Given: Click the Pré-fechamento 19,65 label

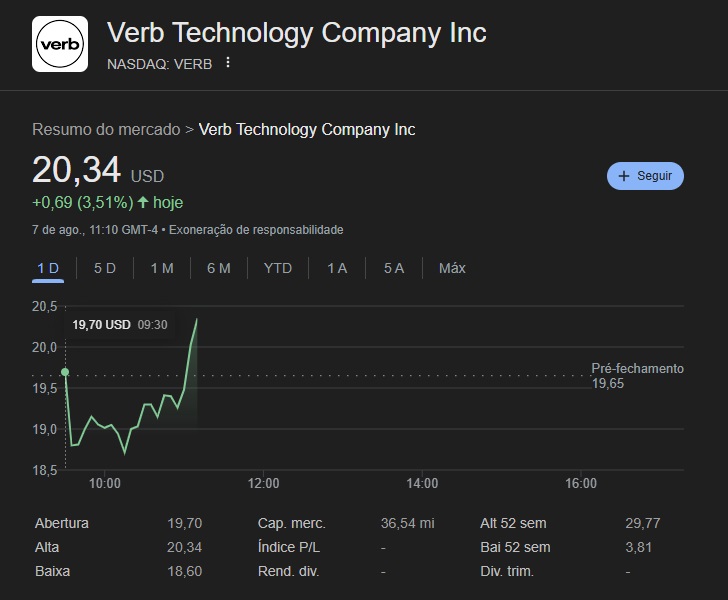Looking at the screenshot, I should pyautogui.click(x=637, y=376).
